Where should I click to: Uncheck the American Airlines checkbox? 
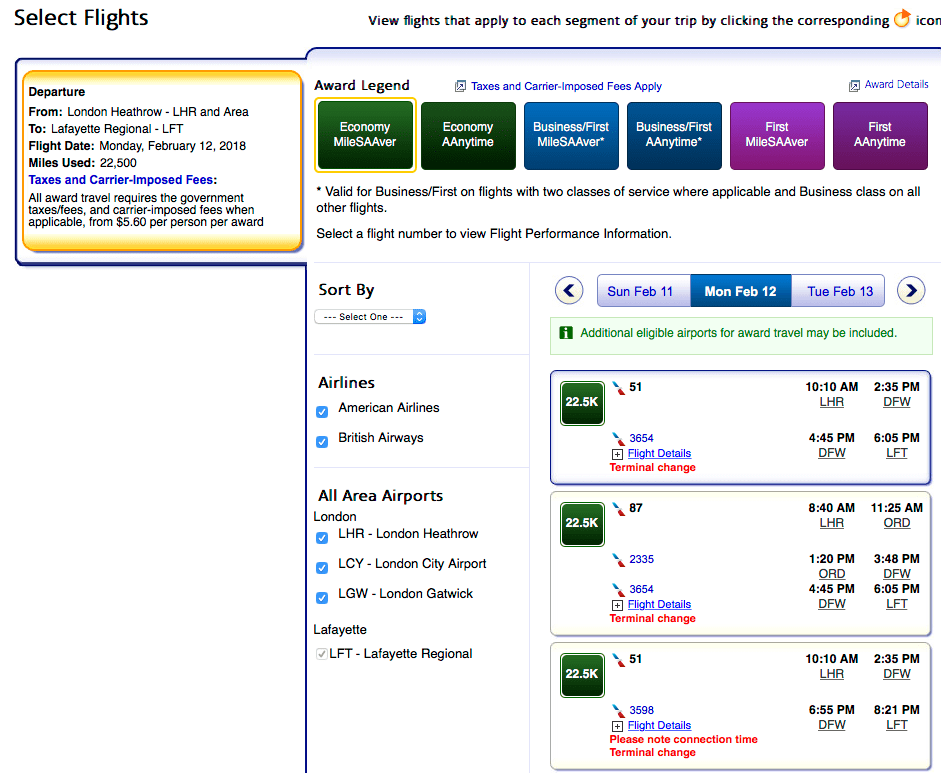322,412
